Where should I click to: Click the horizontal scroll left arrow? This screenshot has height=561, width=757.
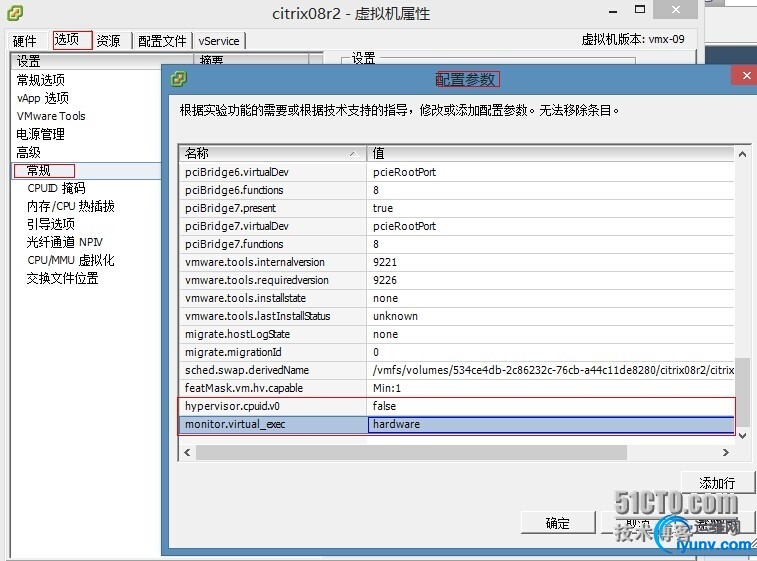pyautogui.click(x=187, y=453)
